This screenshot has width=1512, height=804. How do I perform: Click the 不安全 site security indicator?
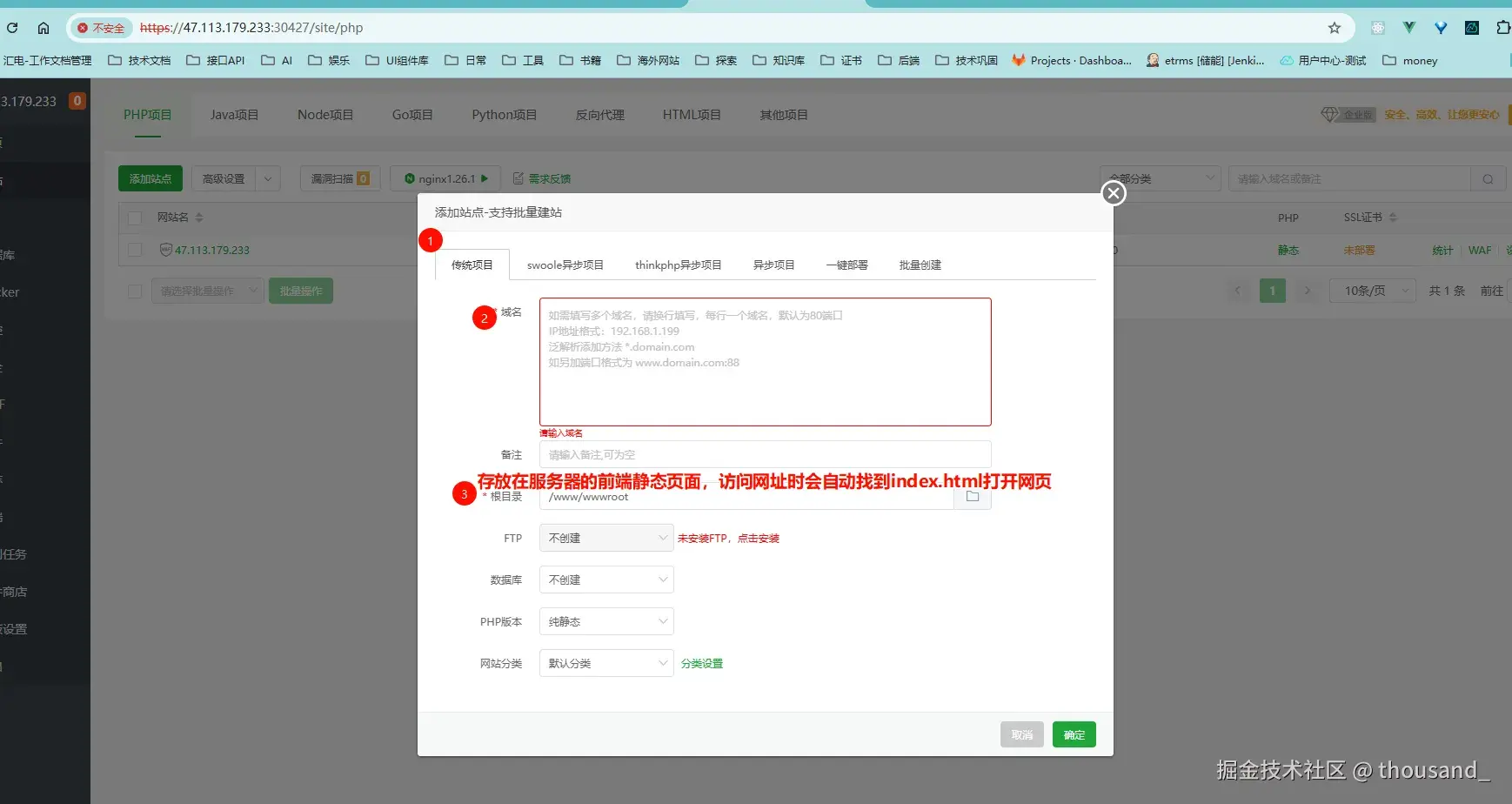pos(101,28)
